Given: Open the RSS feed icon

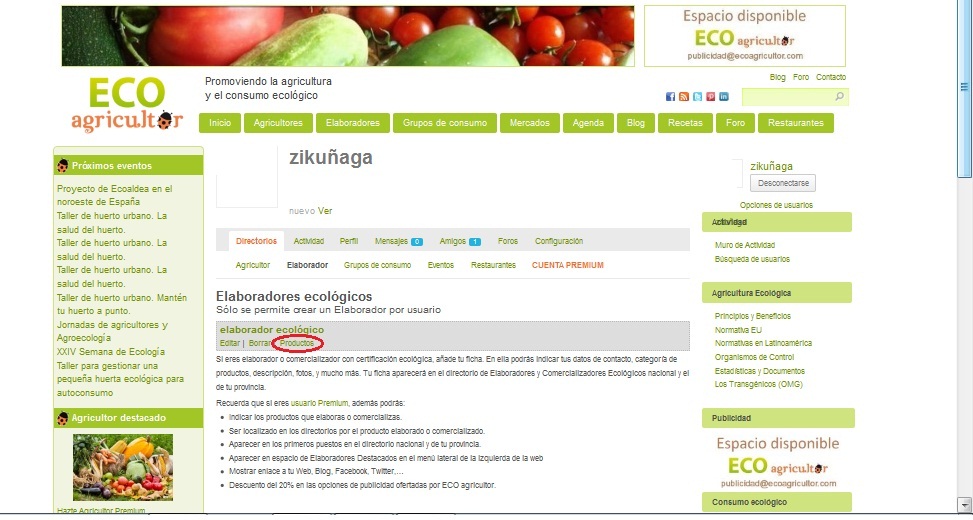Looking at the screenshot, I should pyautogui.click(x=684, y=97).
